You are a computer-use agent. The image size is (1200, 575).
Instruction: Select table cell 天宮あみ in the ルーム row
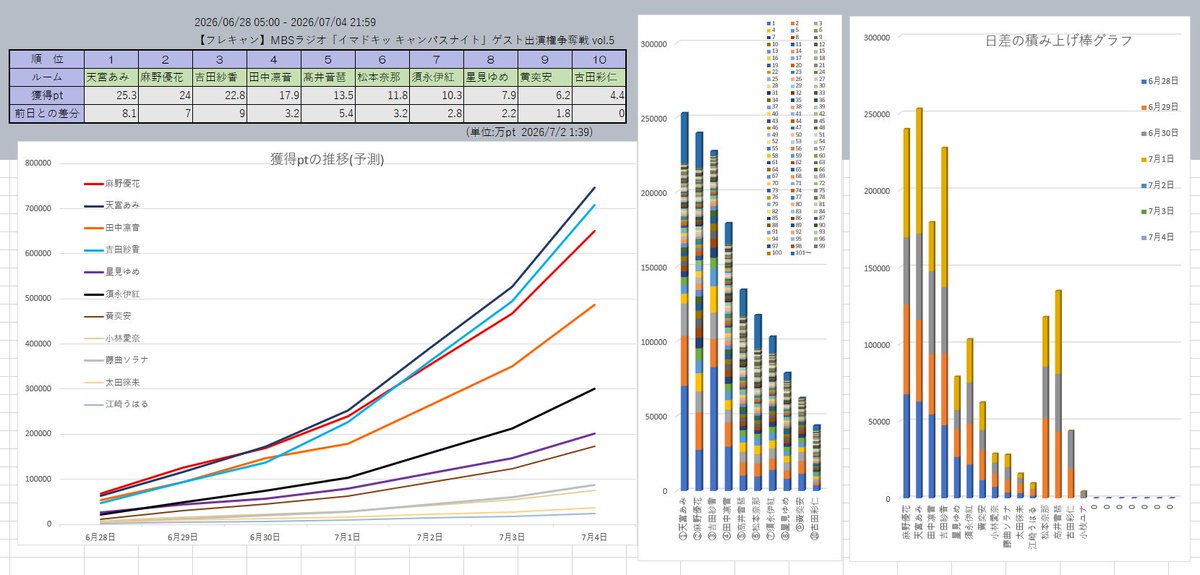click(110, 76)
